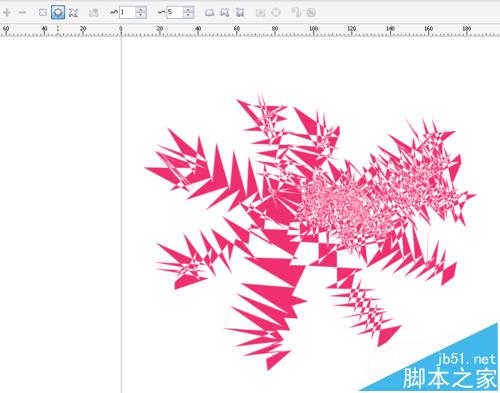Decrease zipper amplitude with down arrow
Viewport: 500px width, 393px height.
coord(141,15)
